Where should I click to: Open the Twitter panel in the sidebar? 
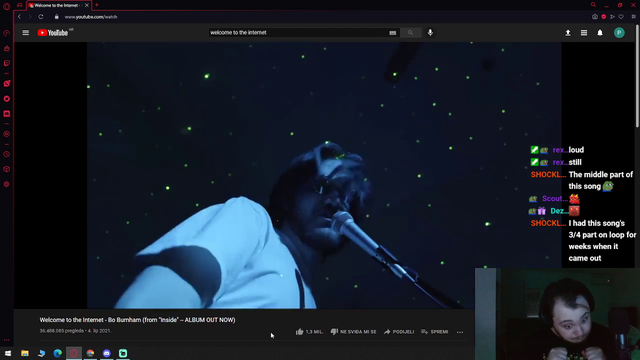coord(7,99)
